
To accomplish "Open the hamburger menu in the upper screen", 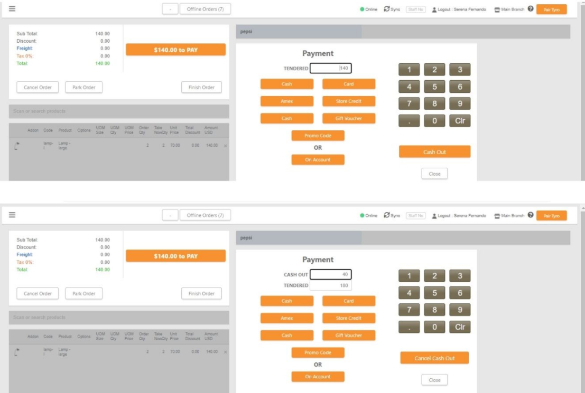I will coord(12,9).
